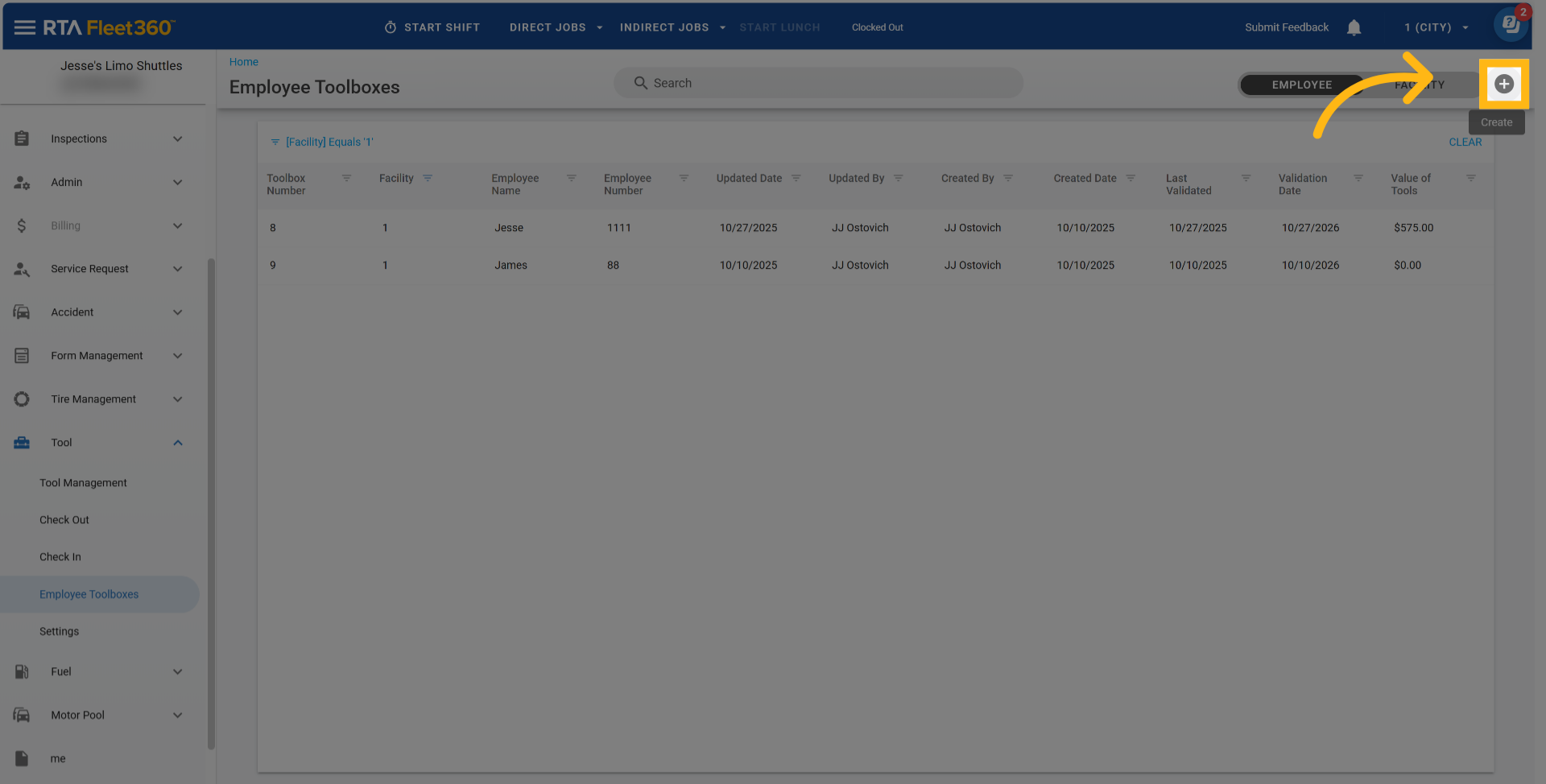This screenshot has height=784, width=1546.
Task: Click the Toolbox Number column filter icon
Action: pos(346,178)
